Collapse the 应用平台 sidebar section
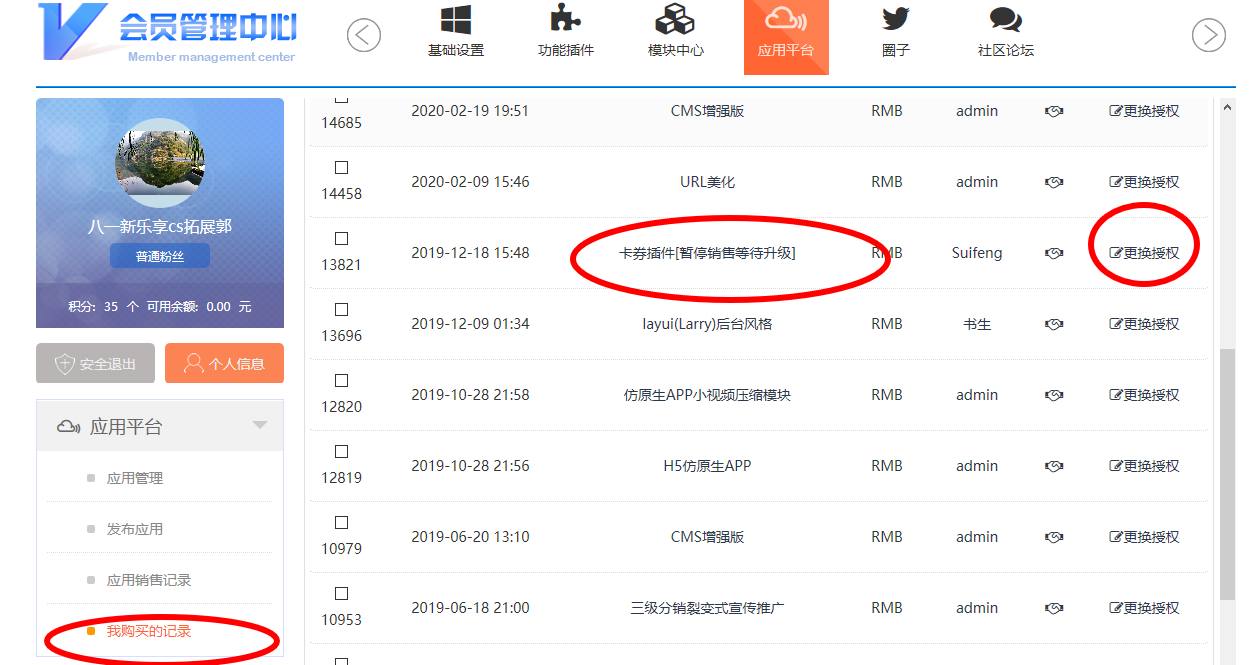Image resolution: width=1255 pixels, height=665 pixels. 260,426
